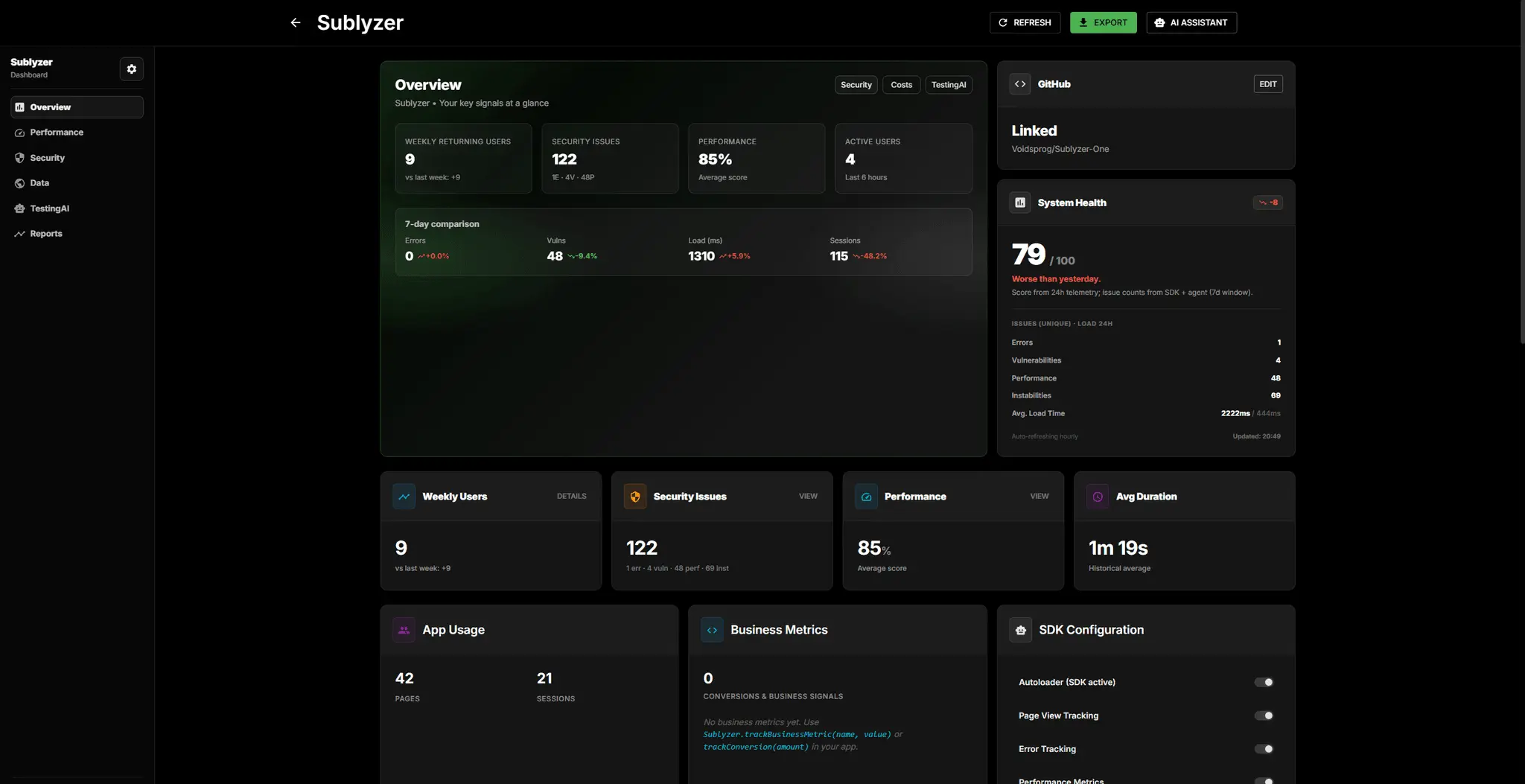This screenshot has width=1525, height=784.
Task: Click the Overview sidebar icon
Action: 20,107
